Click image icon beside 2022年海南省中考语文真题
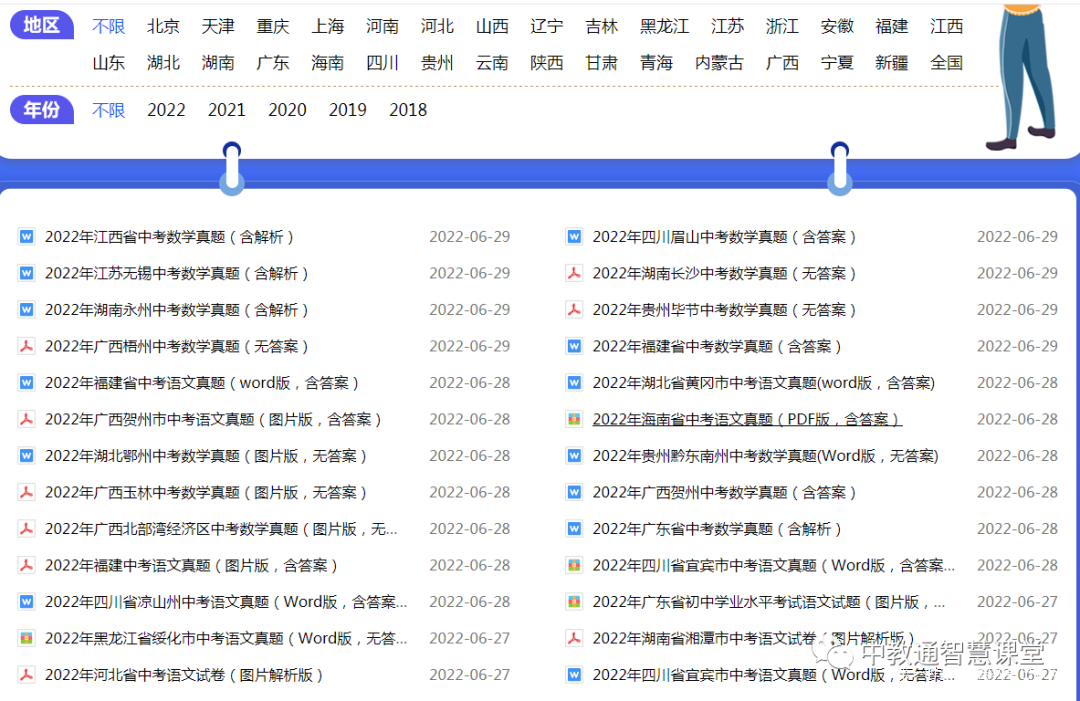Viewport: 1080px width, 701px height. 574,419
